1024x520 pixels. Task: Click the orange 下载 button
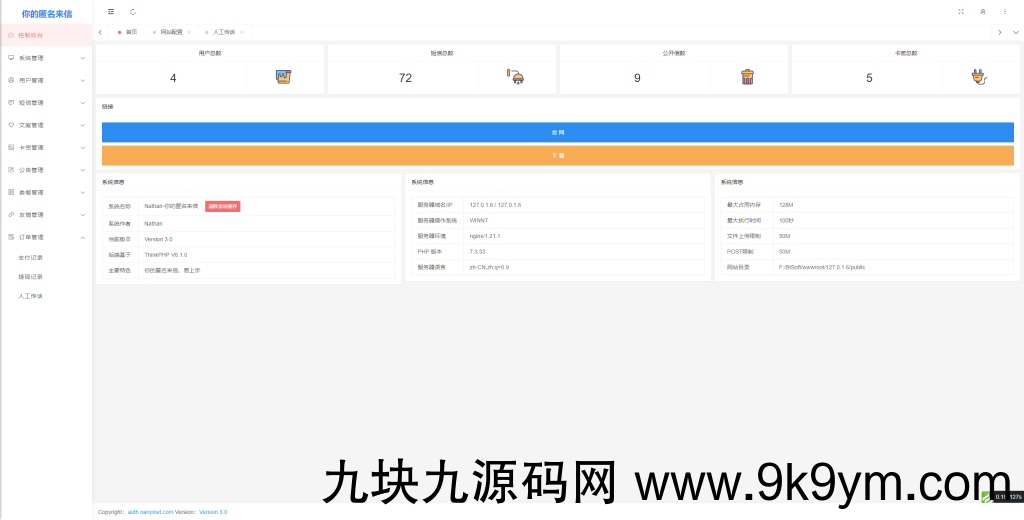coord(558,155)
